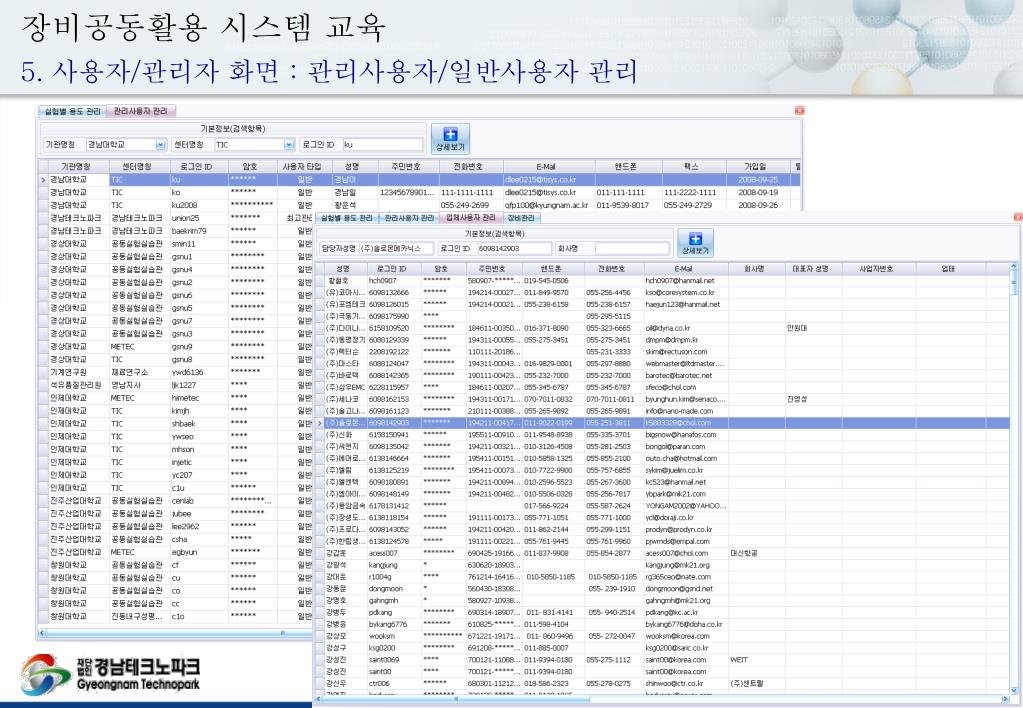Click 상세보기 icon in the front 업체사용자 window

(x=695, y=245)
